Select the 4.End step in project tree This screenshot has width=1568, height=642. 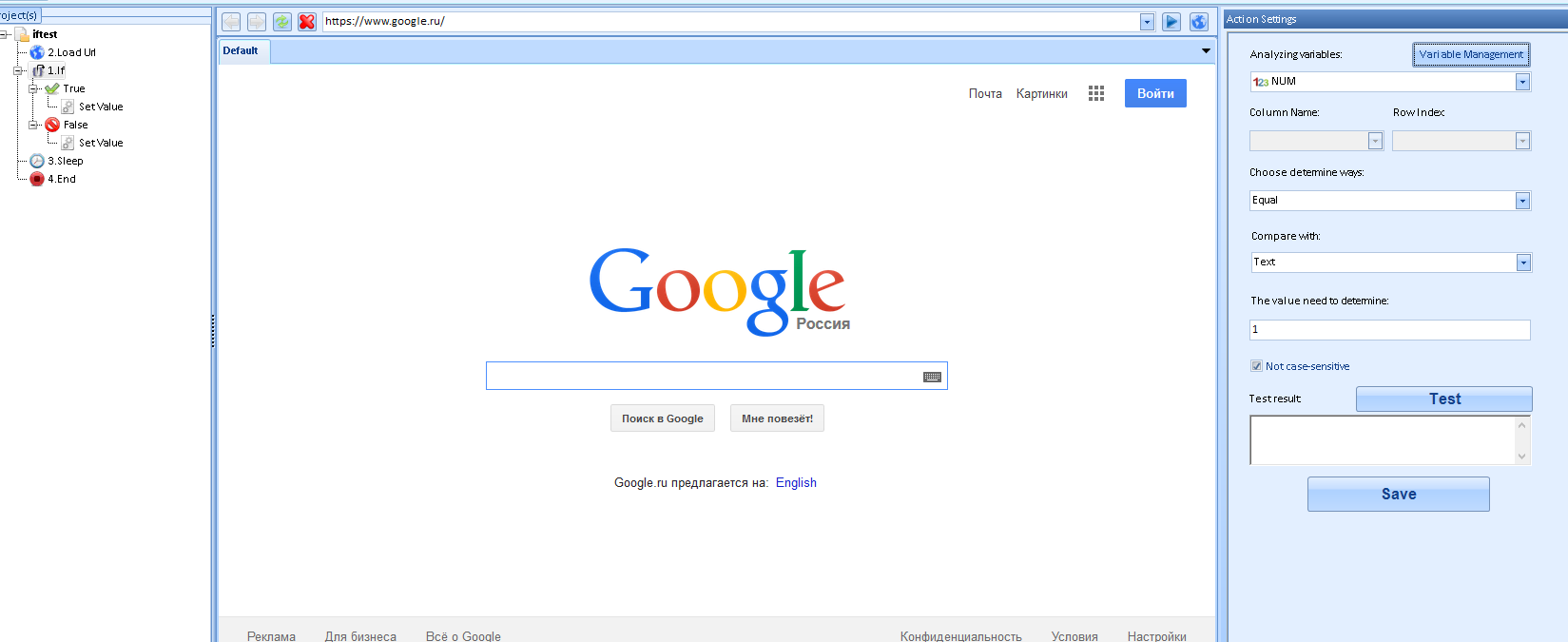(x=61, y=179)
